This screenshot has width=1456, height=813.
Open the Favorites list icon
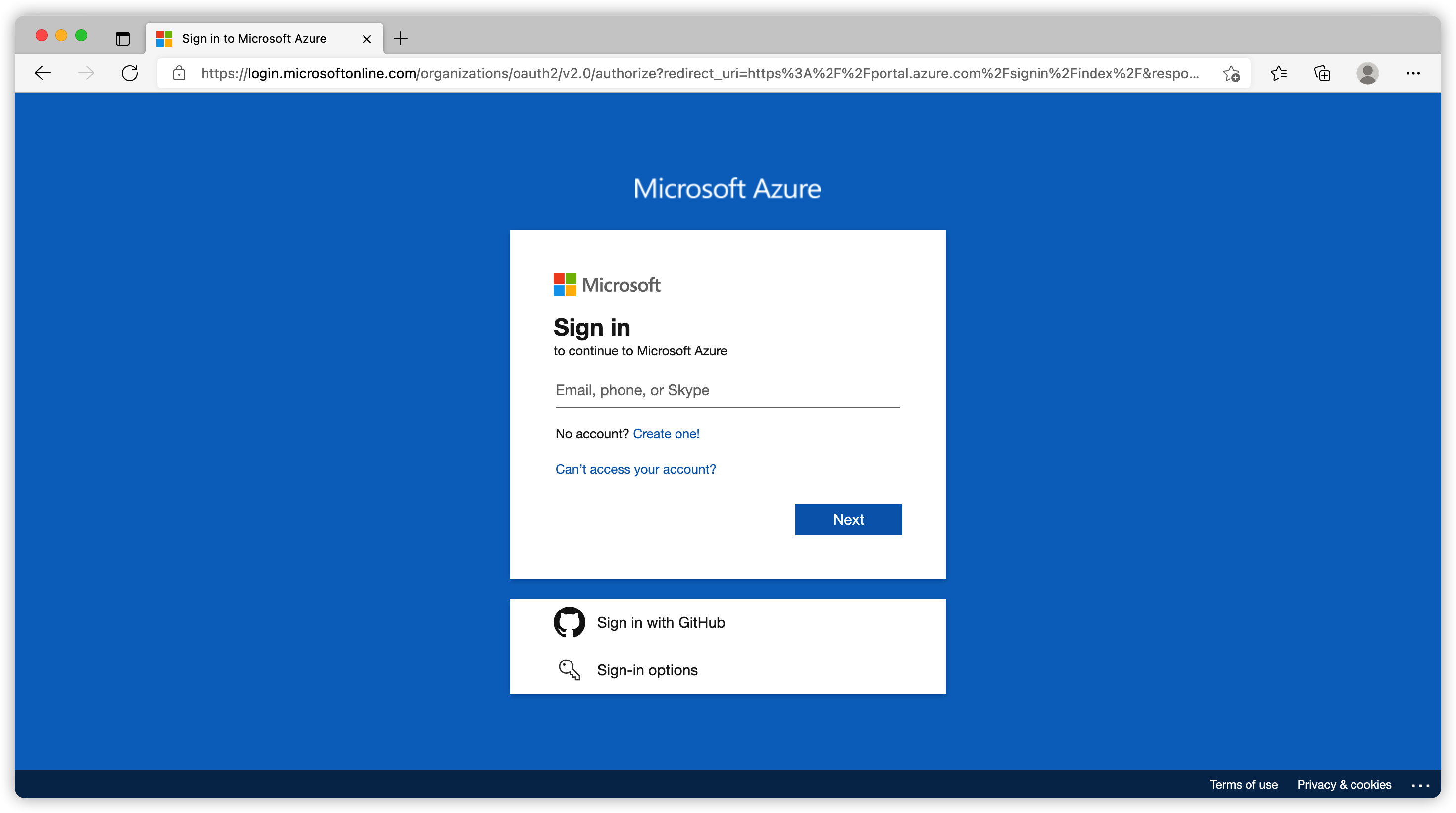tap(1279, 73)
